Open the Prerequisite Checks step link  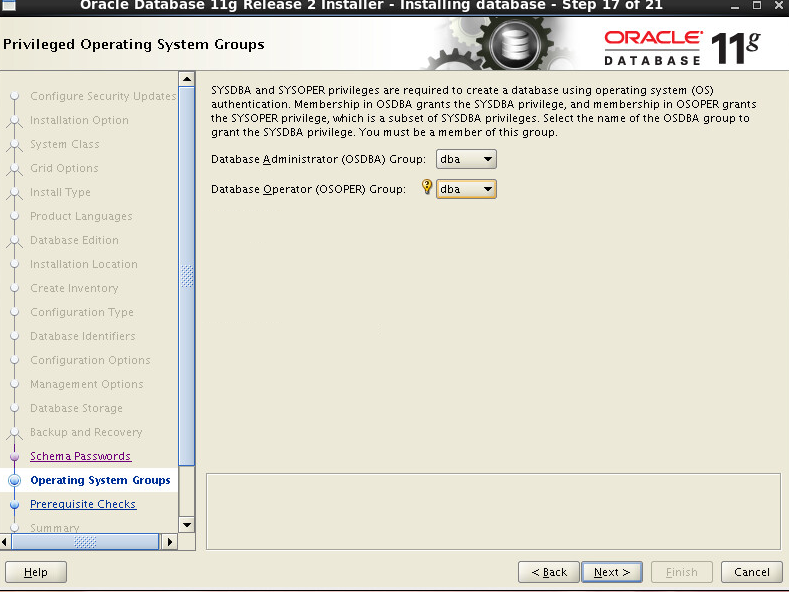[x=83, y=504]
